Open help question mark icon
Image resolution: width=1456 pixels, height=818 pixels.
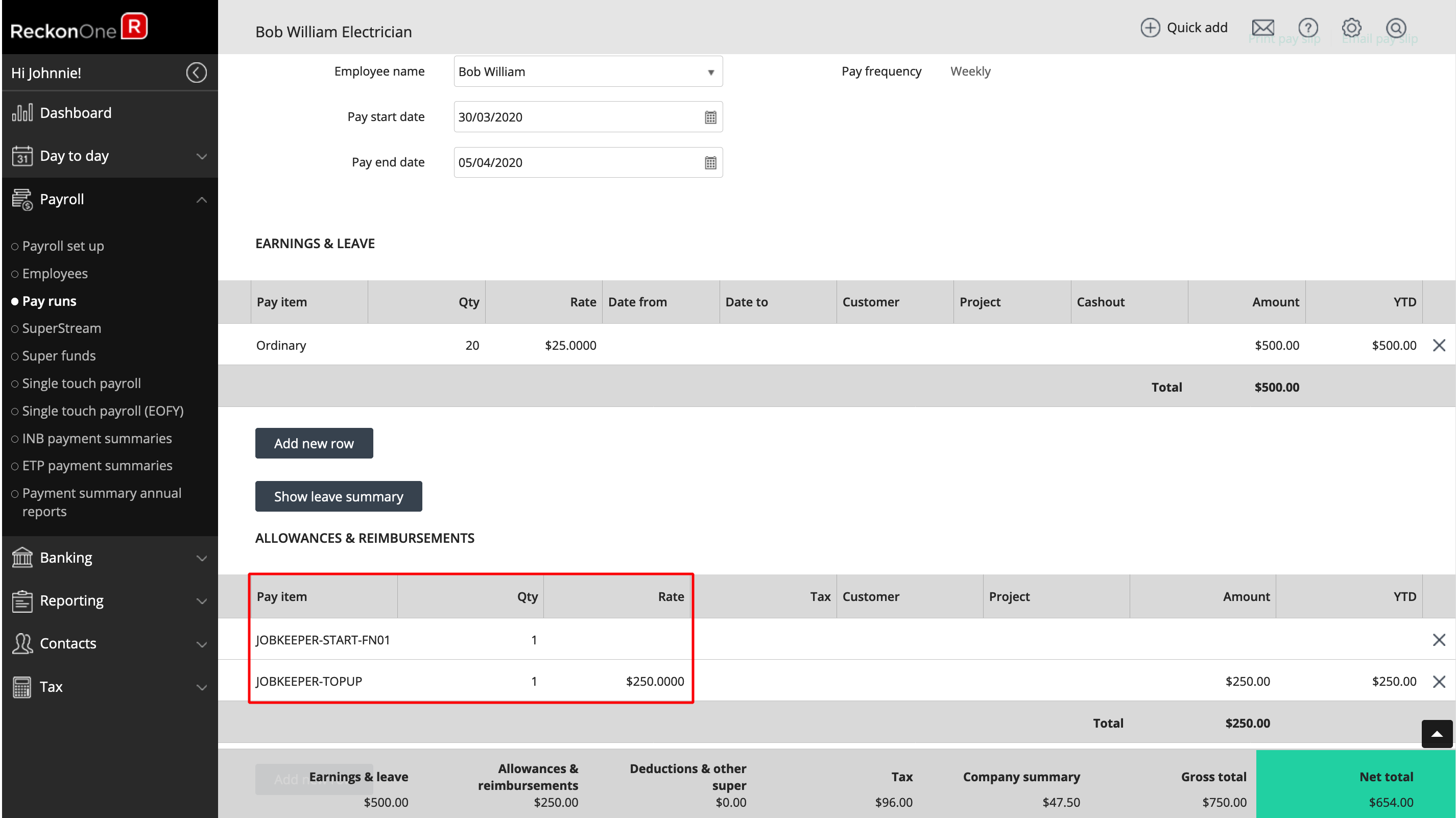coord(1308,27)
